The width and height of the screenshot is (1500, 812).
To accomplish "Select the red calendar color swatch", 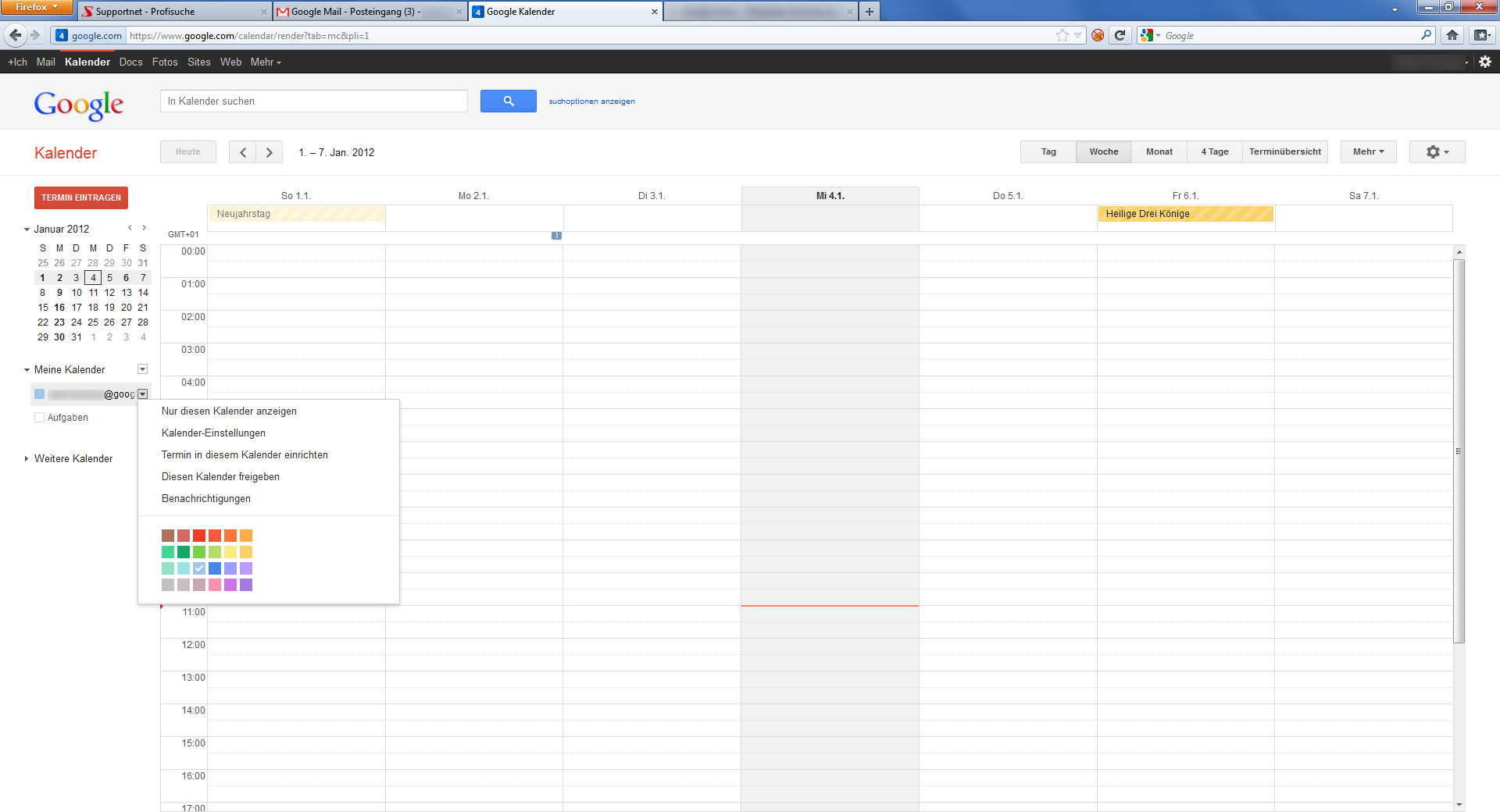I will tap(199, 536).
